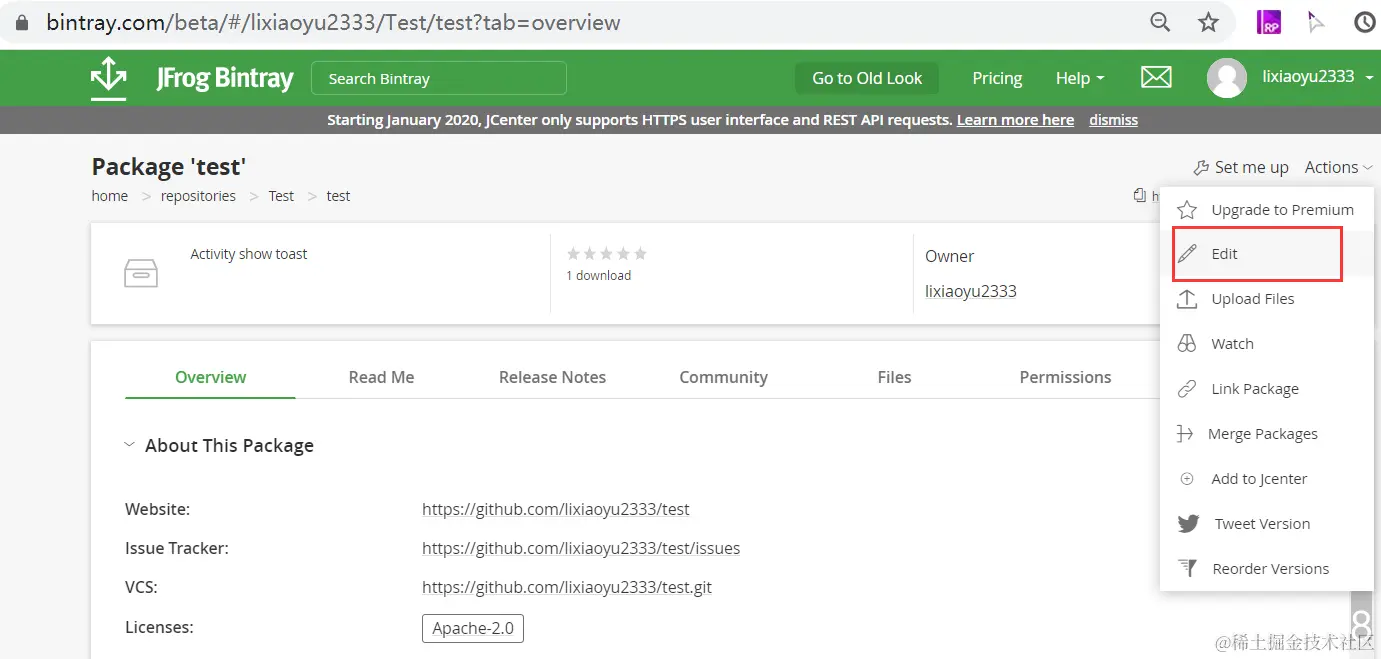Open the lixiaoyu2333 account dropdown

pos(1316,76)
